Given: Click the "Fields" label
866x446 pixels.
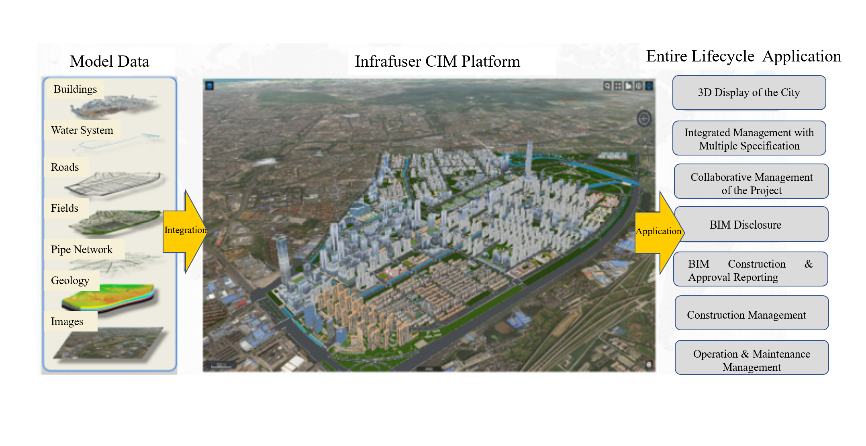Looking at the screenshot, I should 64,209.
